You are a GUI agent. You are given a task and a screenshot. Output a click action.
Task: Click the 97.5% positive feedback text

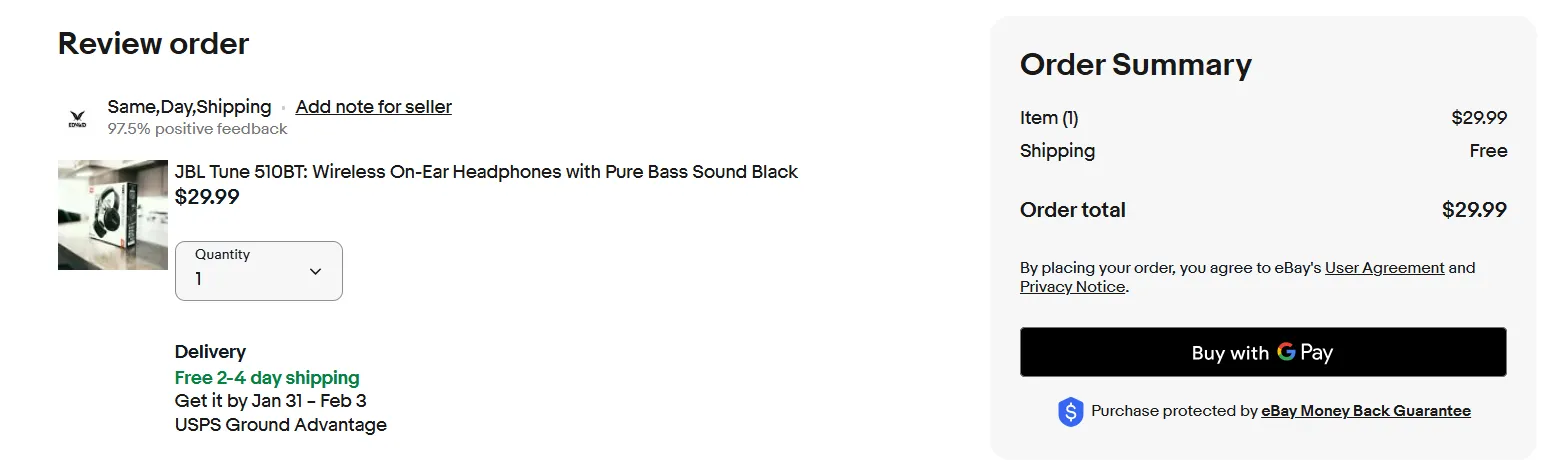click(x=197, y=129)
